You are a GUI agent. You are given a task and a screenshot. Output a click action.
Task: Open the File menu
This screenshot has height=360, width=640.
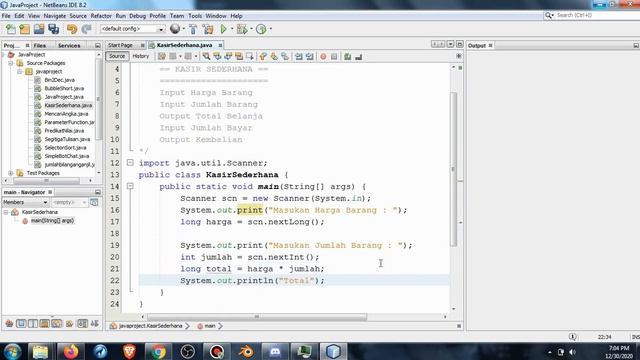(6, 16)
